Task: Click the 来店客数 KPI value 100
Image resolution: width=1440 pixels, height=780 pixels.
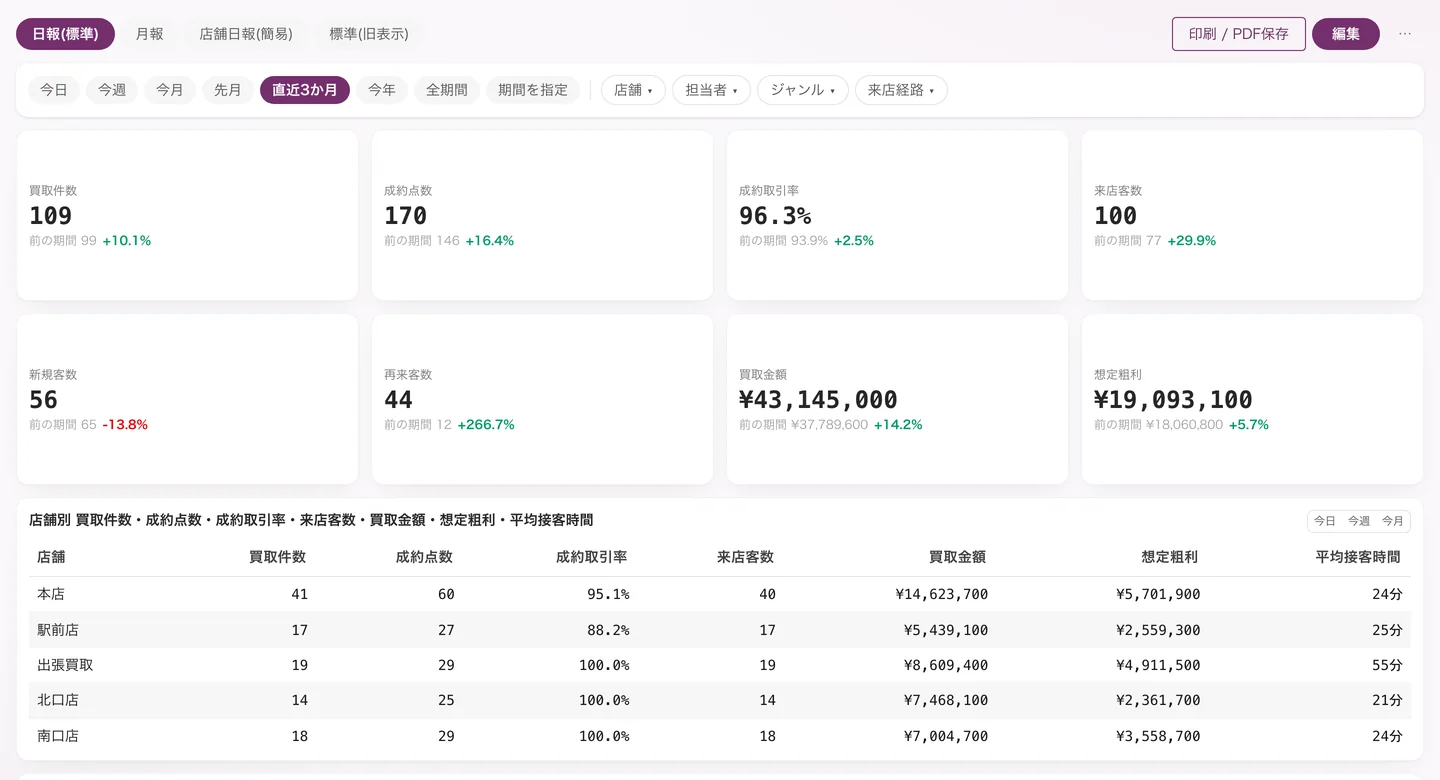Action: 1116,216
